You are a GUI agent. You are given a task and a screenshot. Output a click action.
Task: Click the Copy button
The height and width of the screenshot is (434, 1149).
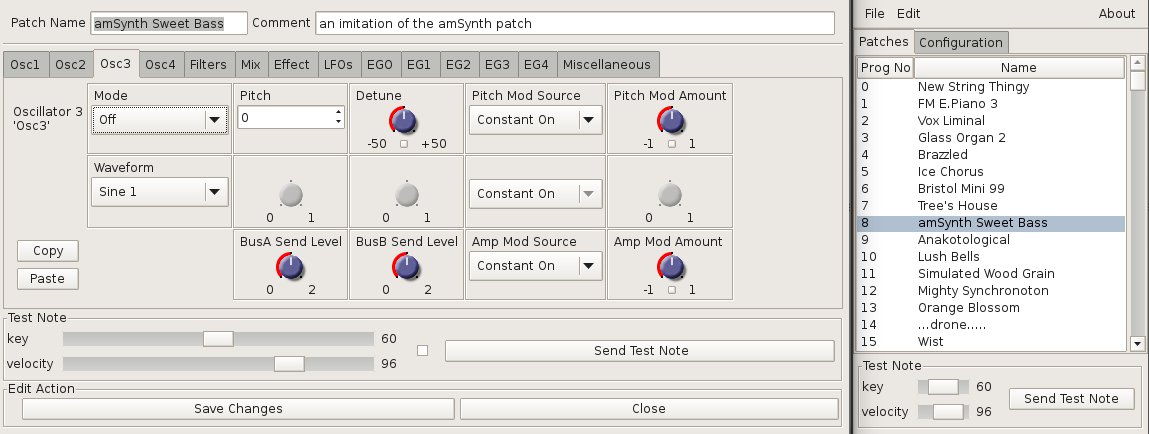point(48,251)
